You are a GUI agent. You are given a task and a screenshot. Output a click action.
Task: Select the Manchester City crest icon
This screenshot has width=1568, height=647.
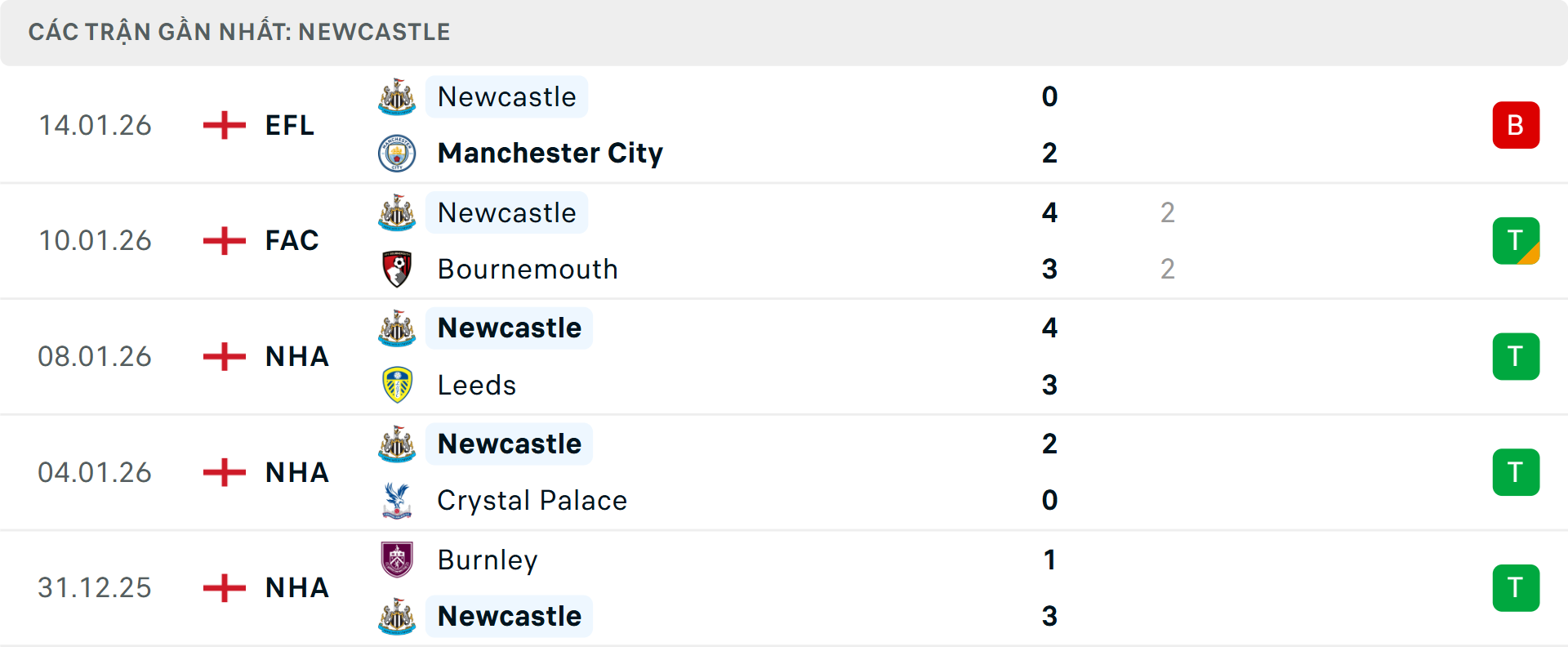click(x=397, y=153)
